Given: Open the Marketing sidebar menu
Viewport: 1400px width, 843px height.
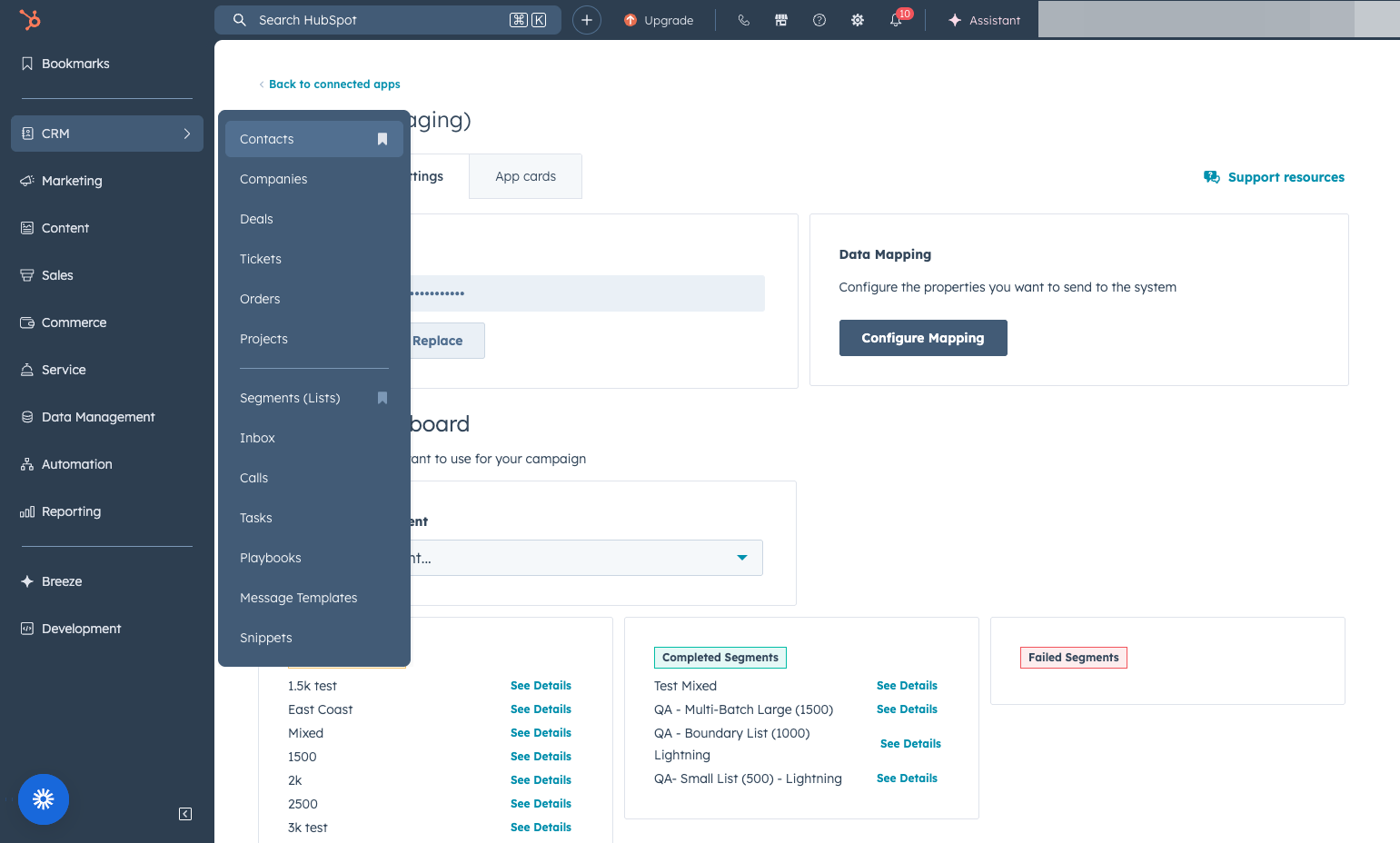Looking at the screenshot, I should pos(107,181).
